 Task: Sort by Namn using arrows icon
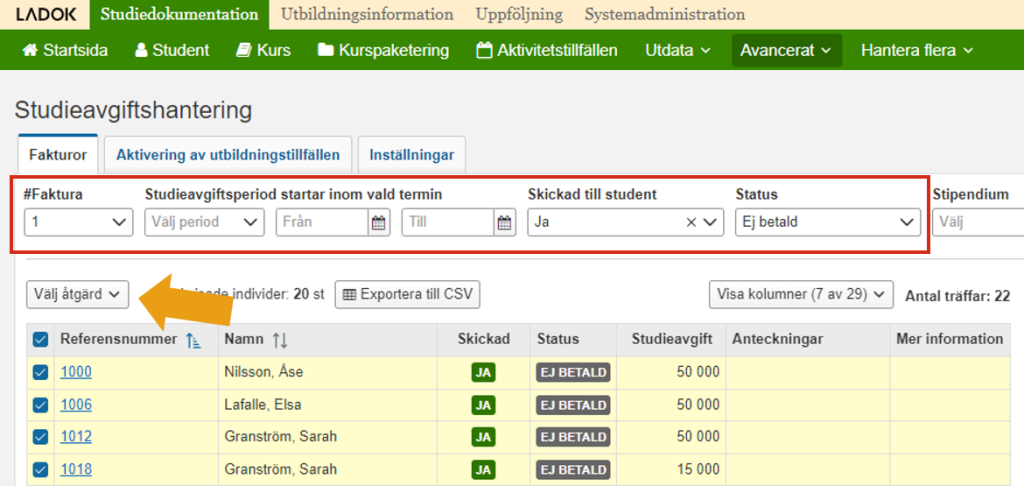pos(280,340)
